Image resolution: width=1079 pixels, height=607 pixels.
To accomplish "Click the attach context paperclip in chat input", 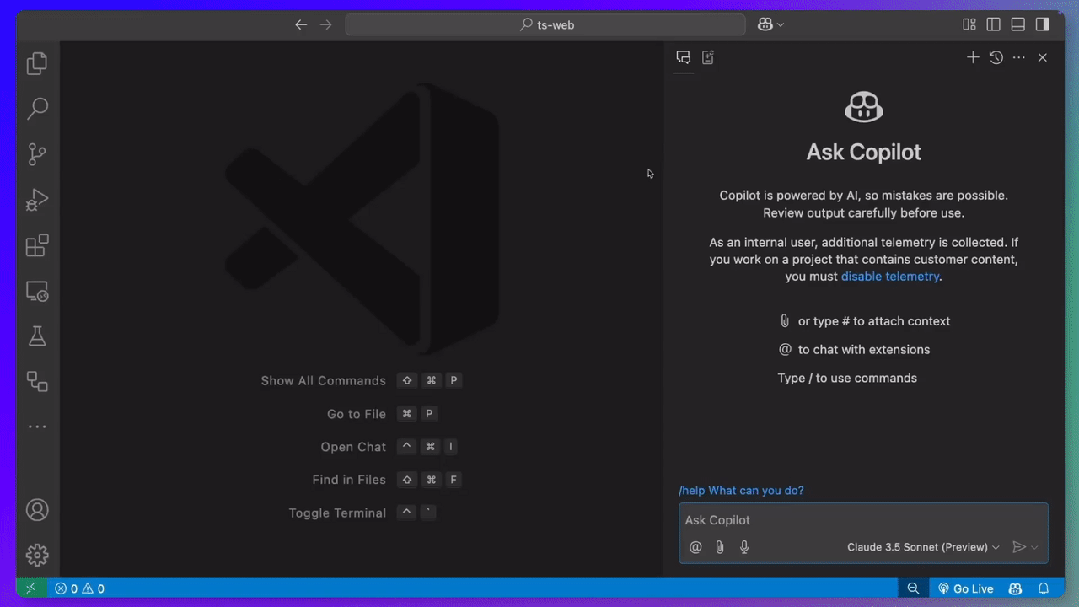I will [720, 547].
